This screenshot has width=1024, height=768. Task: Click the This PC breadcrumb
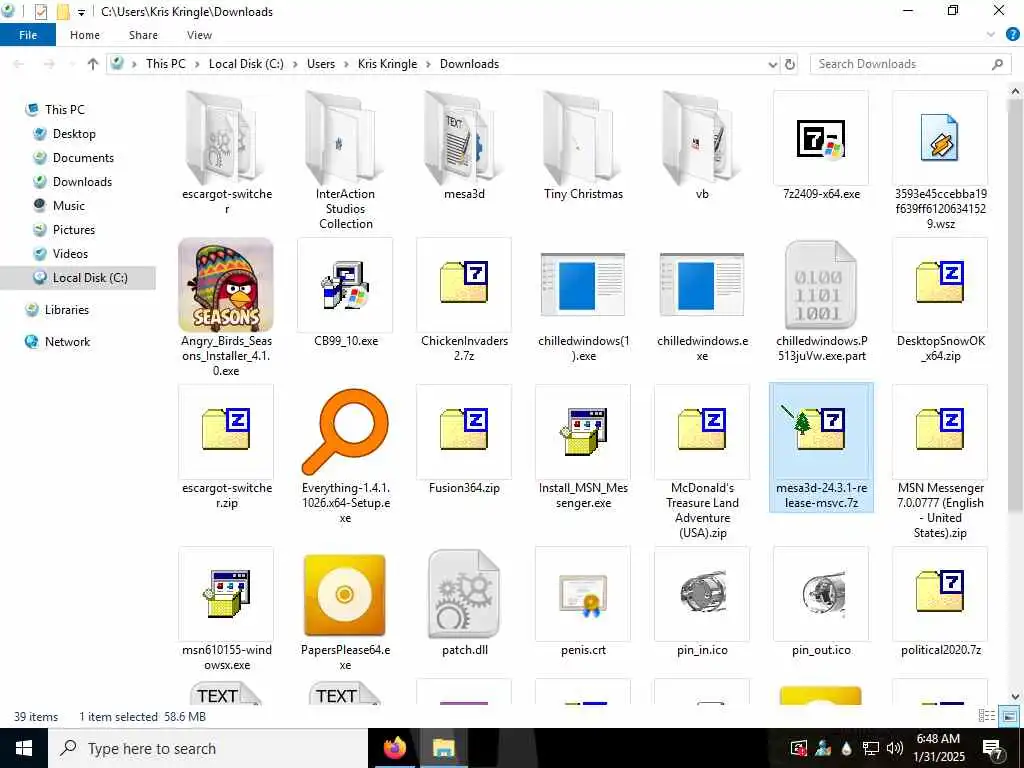tap(165, 64)
